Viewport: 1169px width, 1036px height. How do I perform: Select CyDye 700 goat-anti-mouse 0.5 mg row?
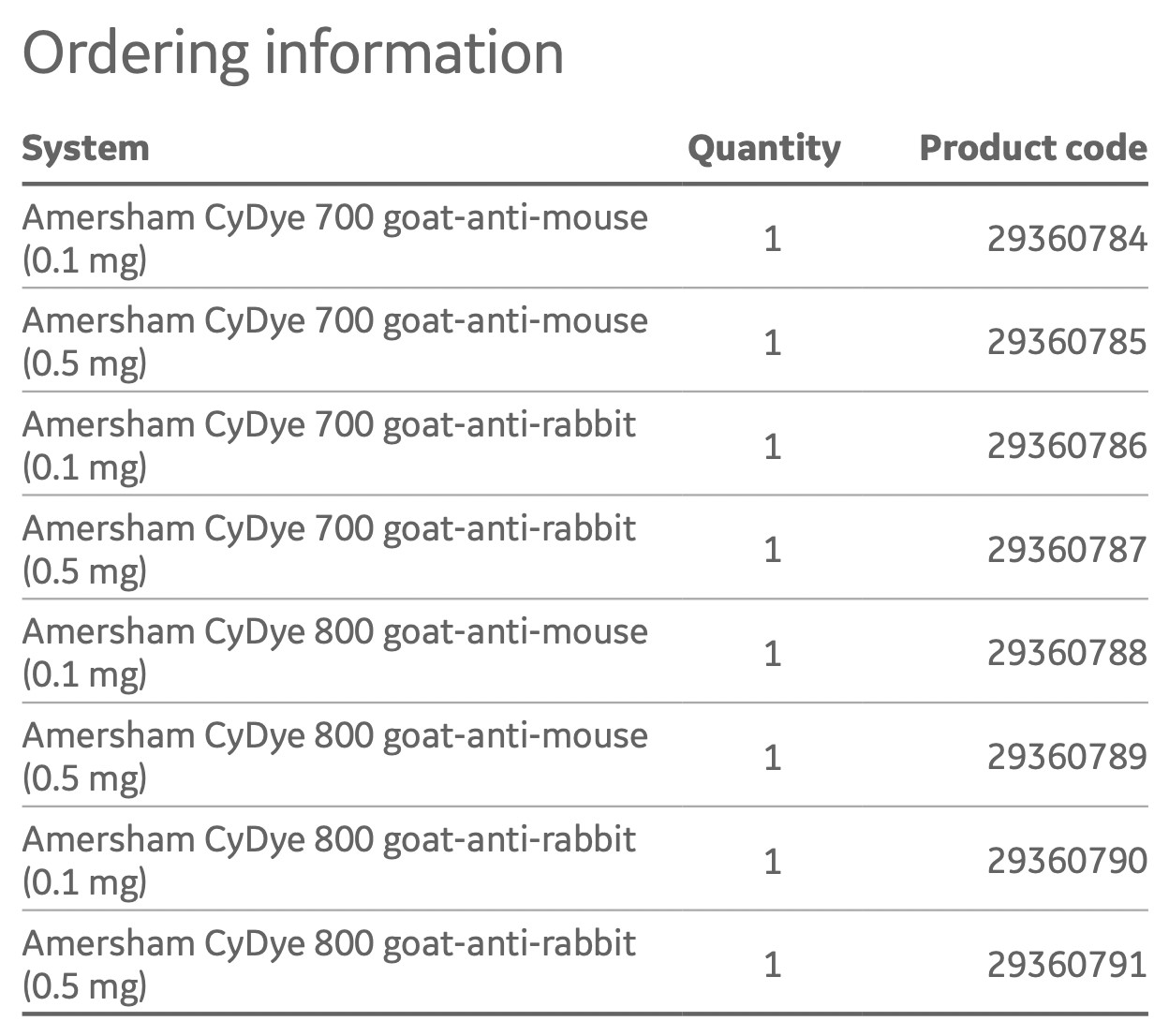[x=584, y=341]
